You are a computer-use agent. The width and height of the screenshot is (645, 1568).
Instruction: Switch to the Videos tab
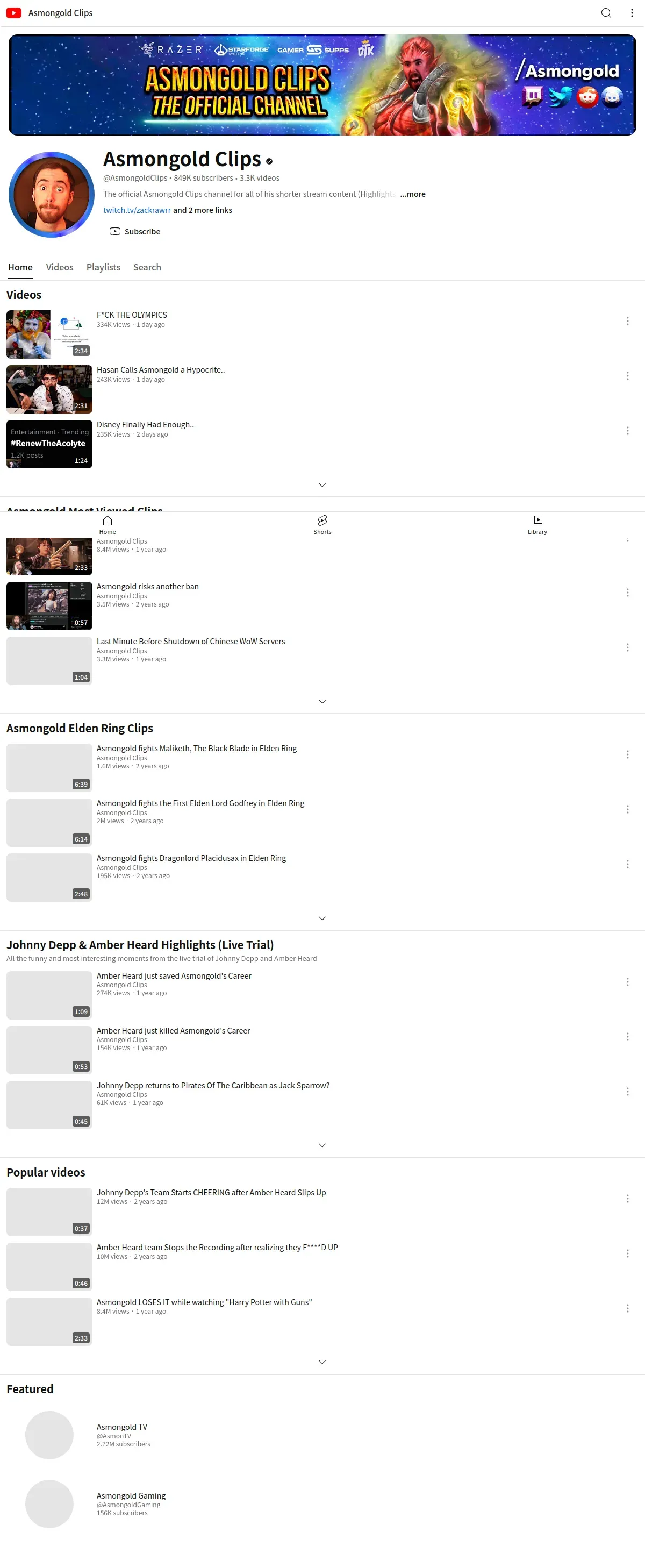tap(60, 267)
